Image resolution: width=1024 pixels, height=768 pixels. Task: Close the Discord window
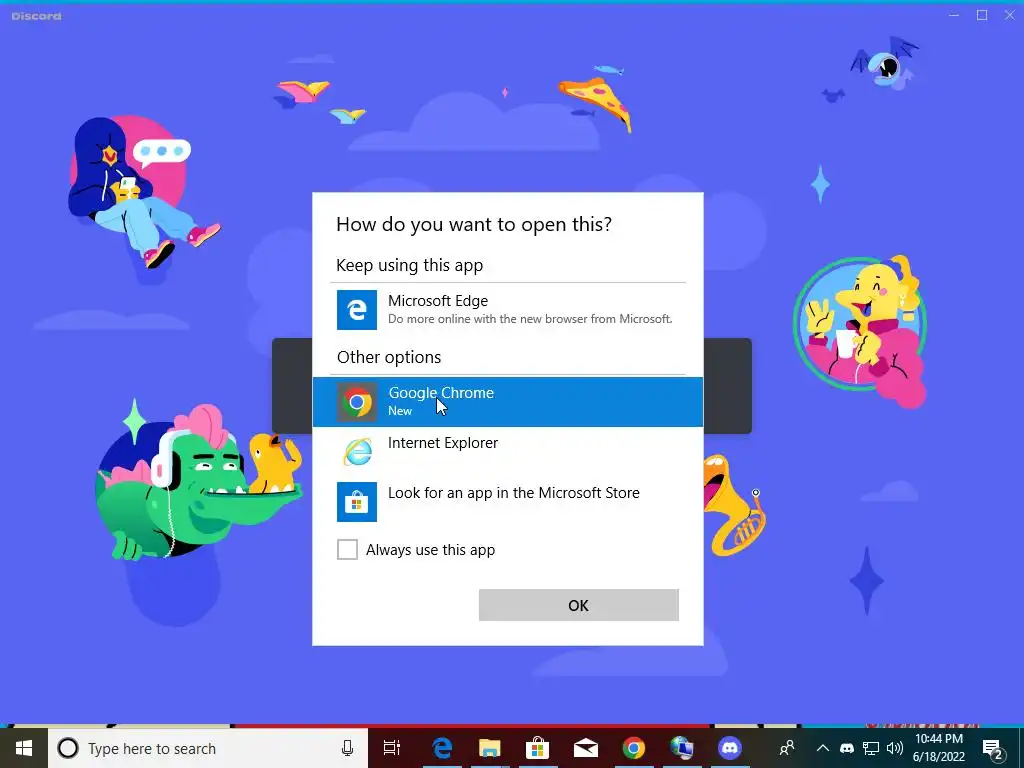click(1010, 15)
